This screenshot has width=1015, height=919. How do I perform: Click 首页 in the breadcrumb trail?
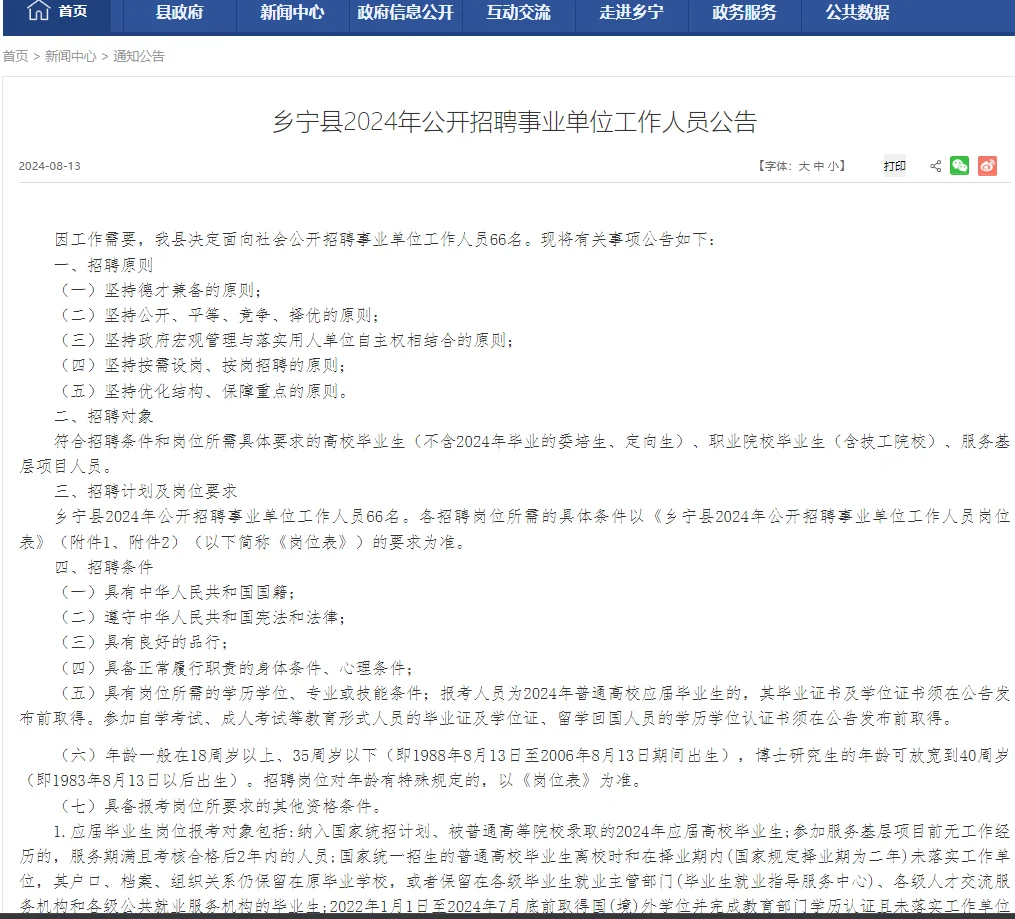14,57
